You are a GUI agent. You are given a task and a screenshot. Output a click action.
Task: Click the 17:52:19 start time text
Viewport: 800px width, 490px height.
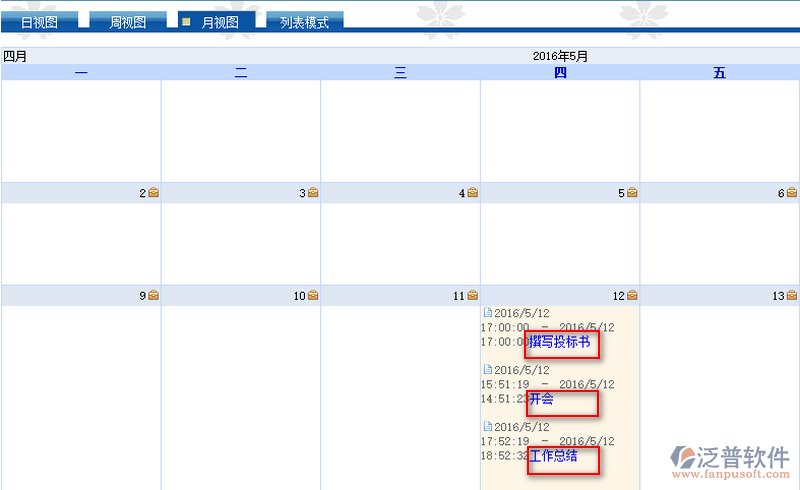pyautogui.click(x=505, y=441)
